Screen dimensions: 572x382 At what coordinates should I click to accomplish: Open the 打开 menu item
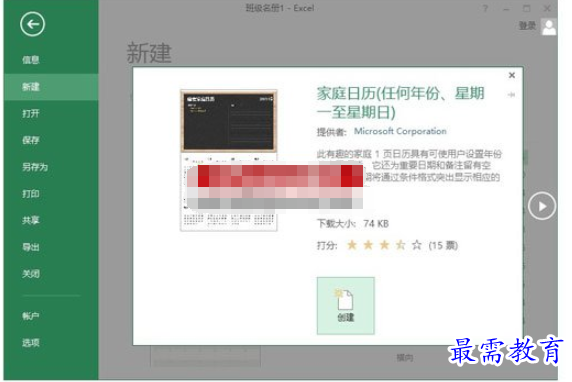click(31, 113)
